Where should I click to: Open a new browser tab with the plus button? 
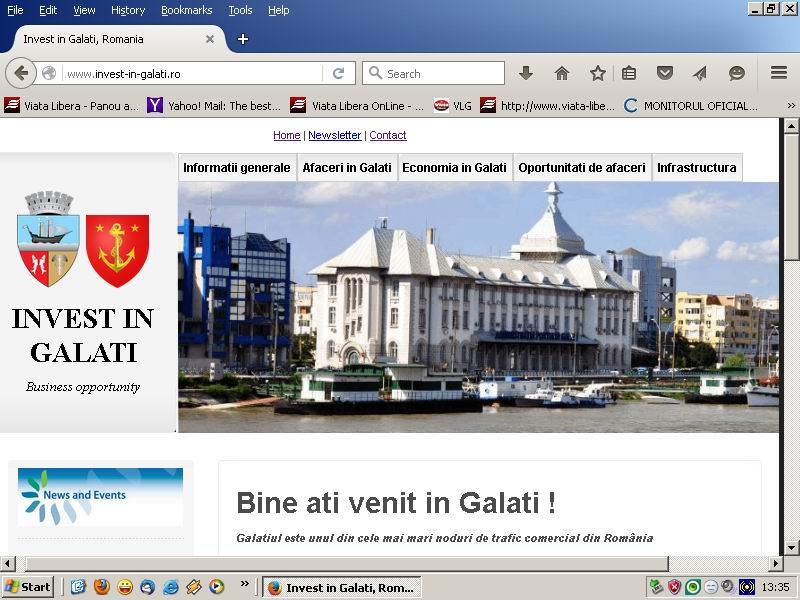coord(243,40)
